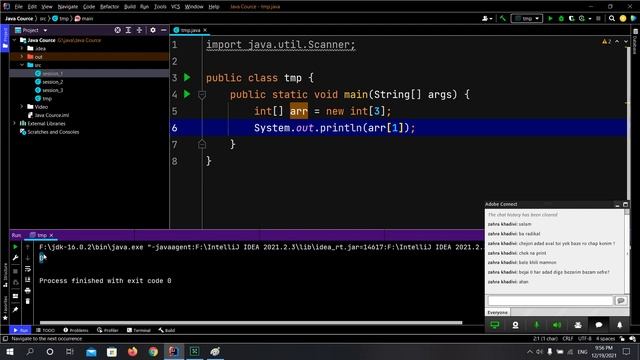Open the tmp run configuration dropdown
The image size is (640, 360).
coord(527,18)
